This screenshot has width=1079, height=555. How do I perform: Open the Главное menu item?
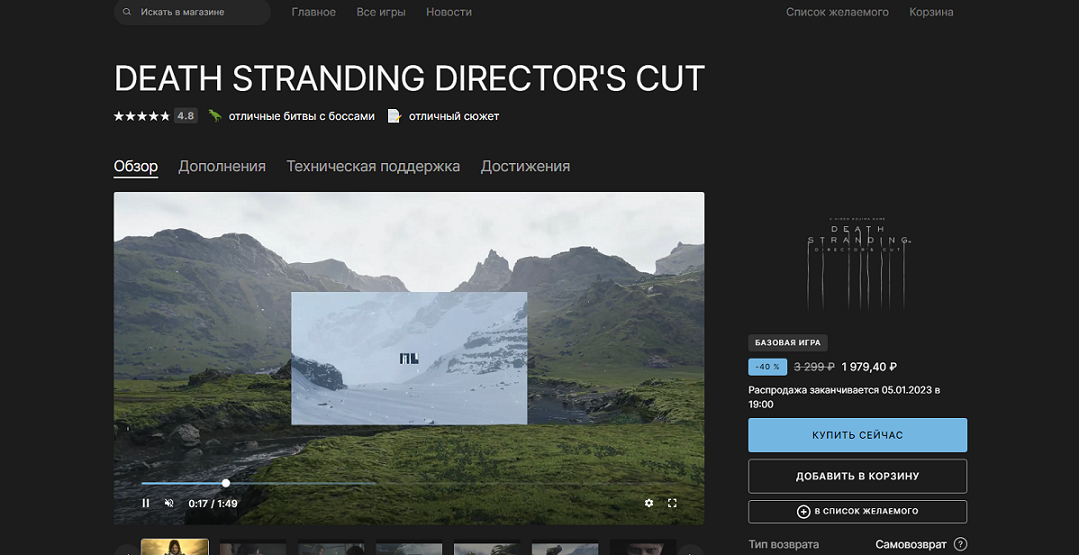314,12
